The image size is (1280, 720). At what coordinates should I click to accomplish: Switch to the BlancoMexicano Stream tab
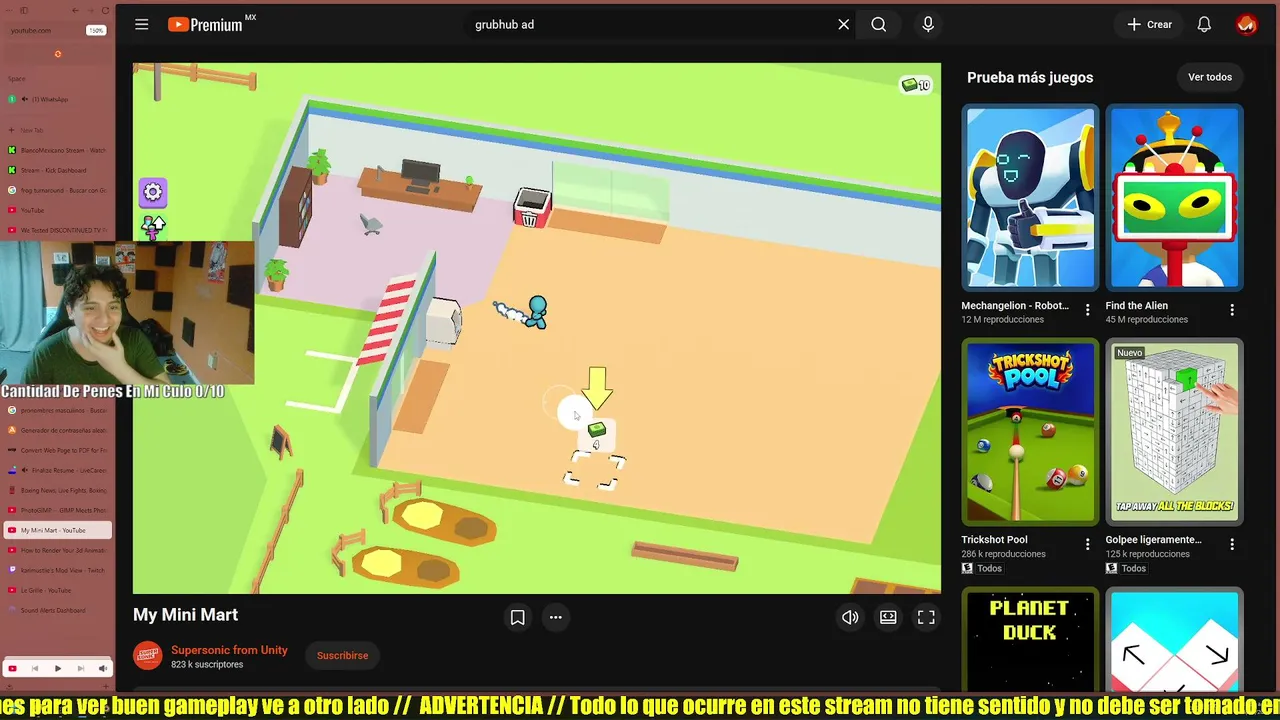[57, 150]
